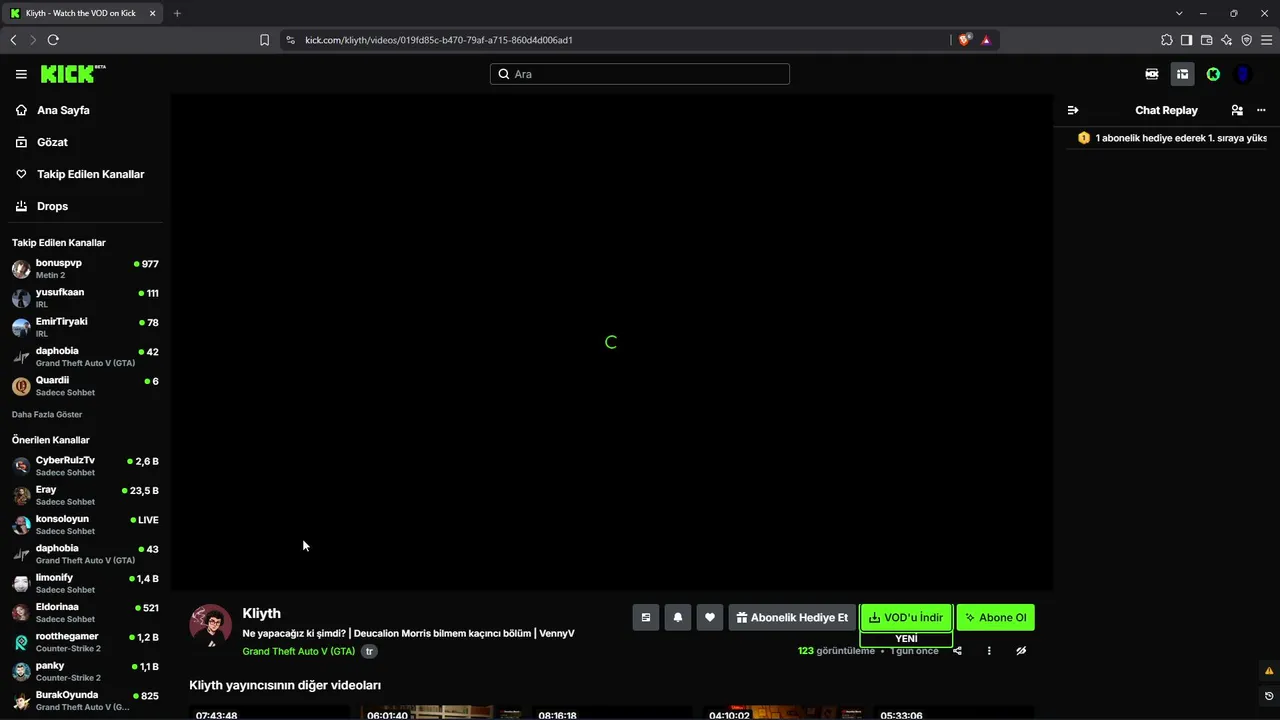The height and width of the screenshot is (720, 1280).
Task: Open Quardii channel in sidebar
Action: click(x=85, y=386)
